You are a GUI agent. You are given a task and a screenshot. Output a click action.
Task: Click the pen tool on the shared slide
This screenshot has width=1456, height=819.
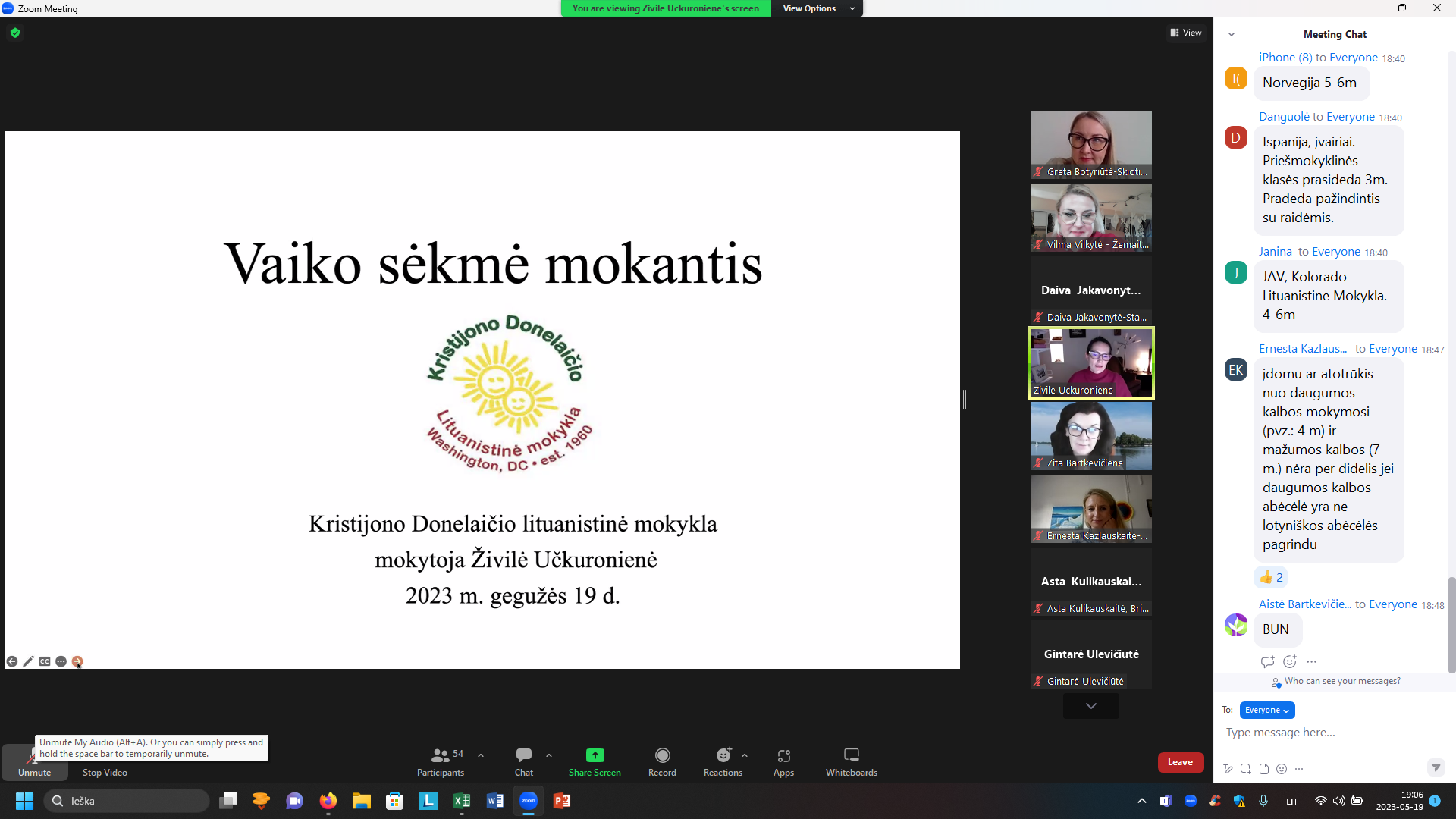click(28, 661)
